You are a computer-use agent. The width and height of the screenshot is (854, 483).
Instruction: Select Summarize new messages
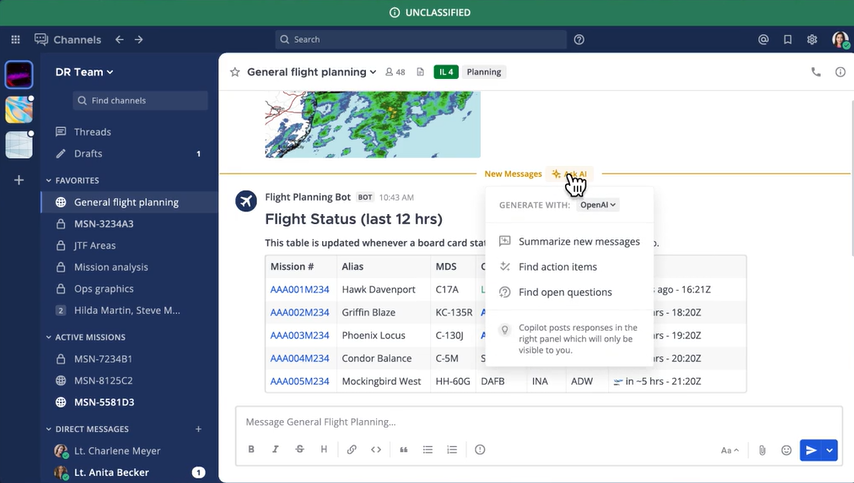(x=579, y=241)
